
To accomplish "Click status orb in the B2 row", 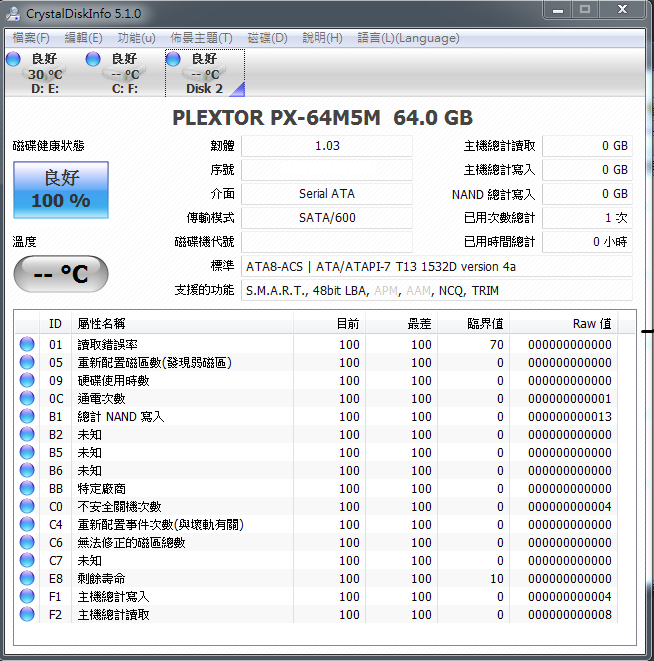I will [27, 434].
